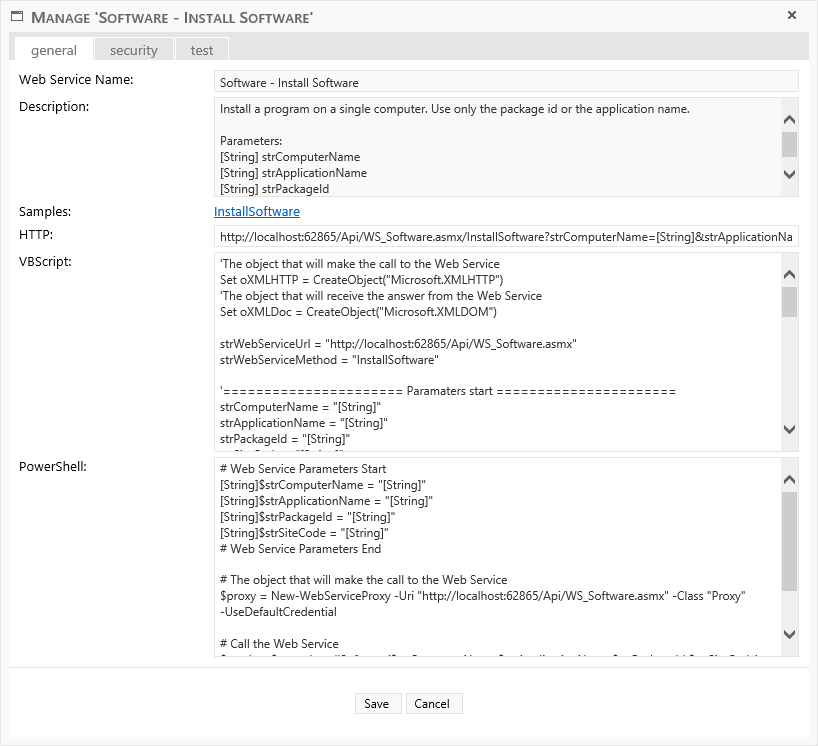Click the Description scrollbar thumb

[x=789, y=144]
